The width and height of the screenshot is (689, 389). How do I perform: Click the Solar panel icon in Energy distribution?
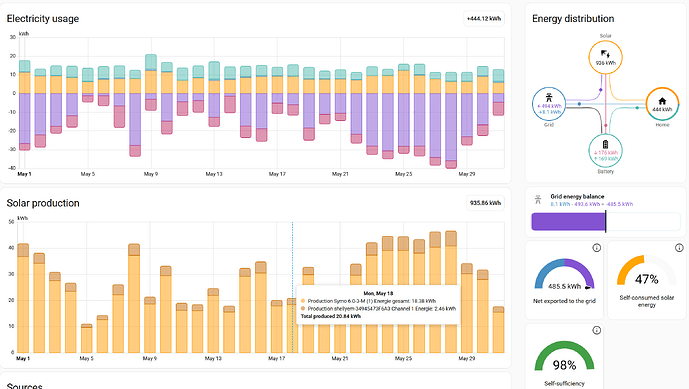coord(605,54)
